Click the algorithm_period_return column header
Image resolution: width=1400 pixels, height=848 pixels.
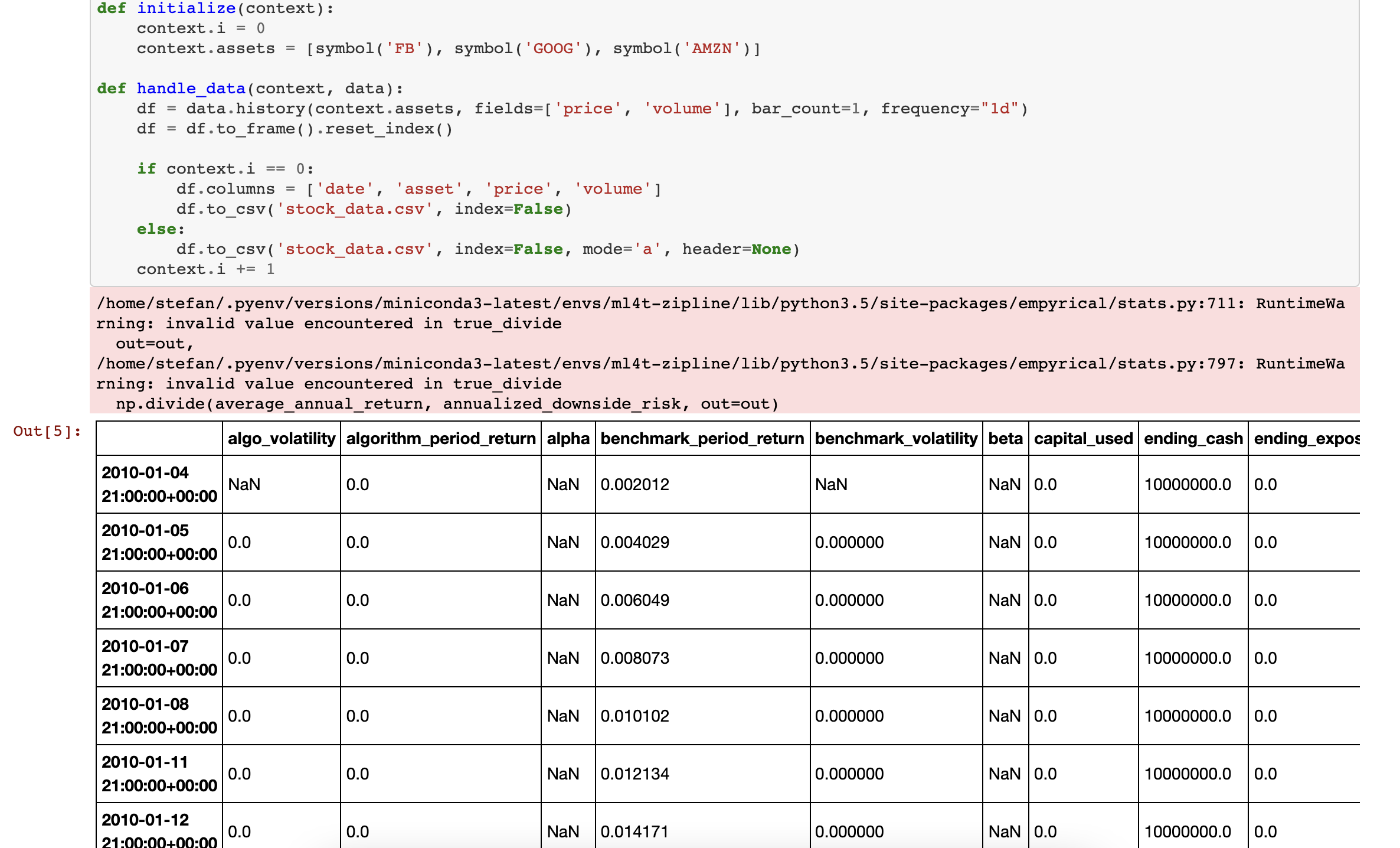(441, 438)
